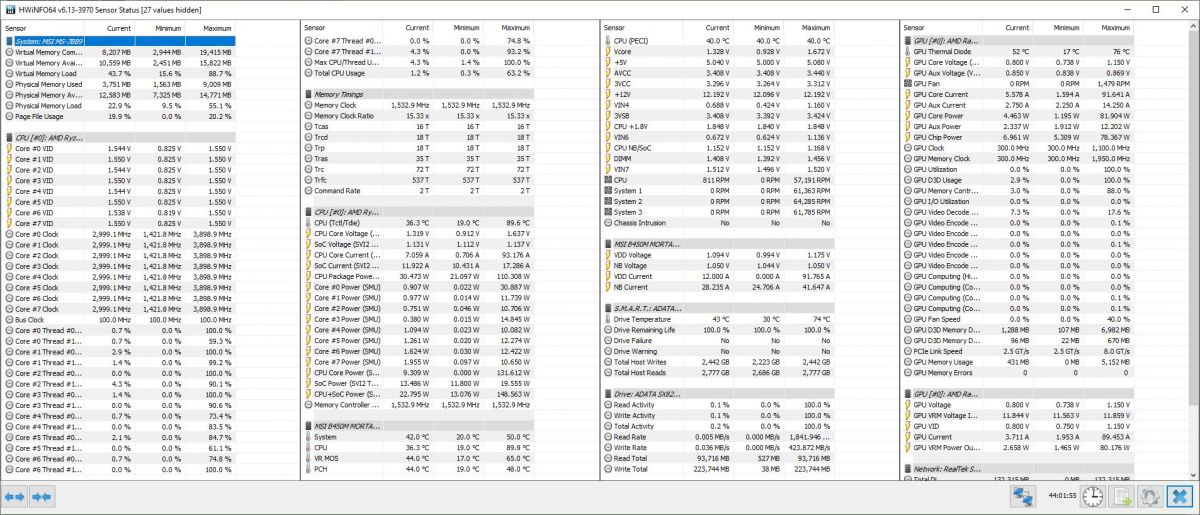The image size is (1200, 515).
Task: Select the Max CPU/Thread Usage row
Action: (x=419, y=62)
